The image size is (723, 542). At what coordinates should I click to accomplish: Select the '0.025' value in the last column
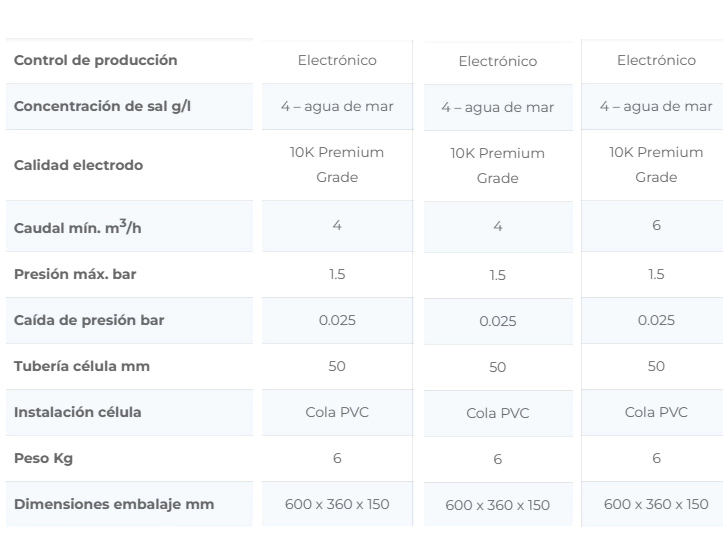656,320
